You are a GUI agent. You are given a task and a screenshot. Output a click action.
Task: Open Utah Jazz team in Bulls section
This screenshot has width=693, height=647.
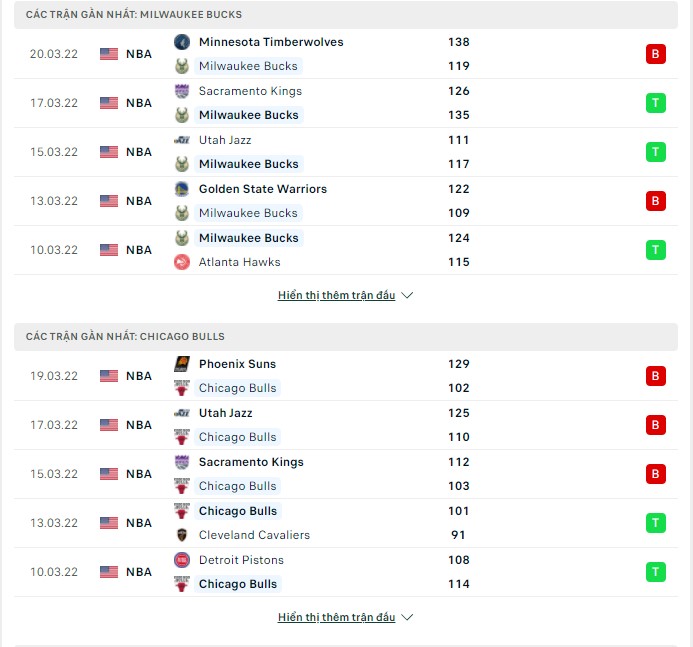[x=225, y=413]
